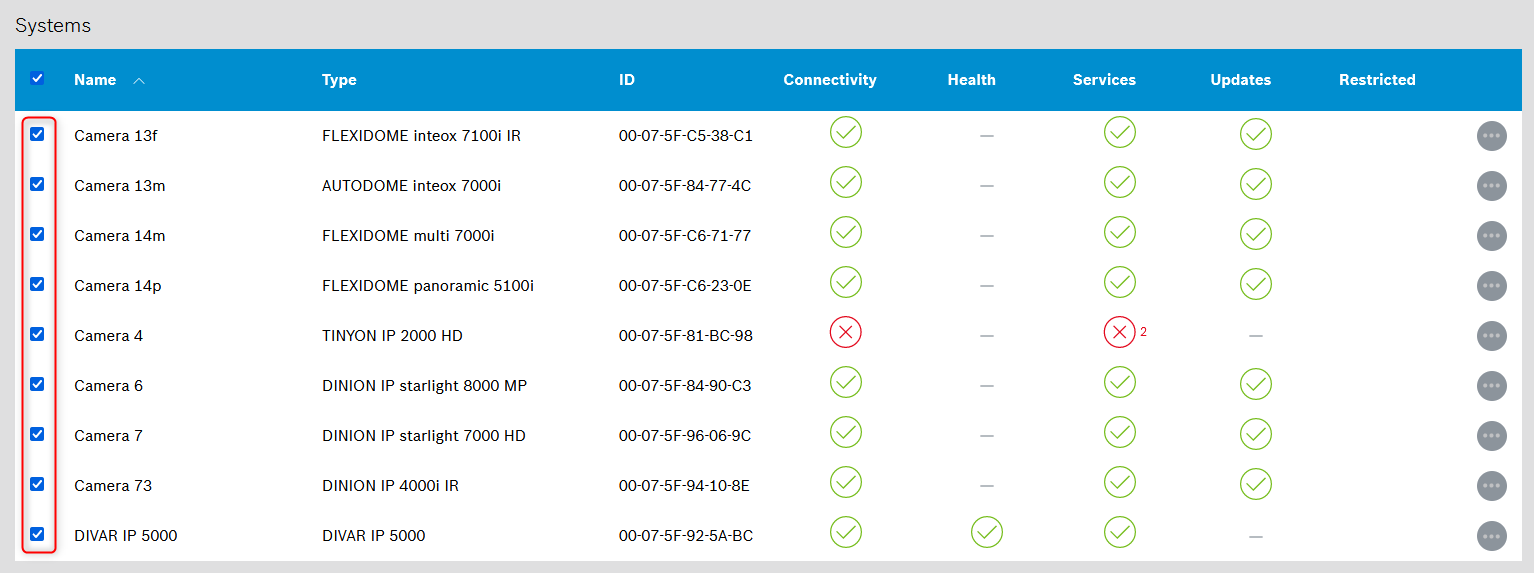Click the ID 00-07-5F-84-90-C3 cell
The width and height of the screenshot is (1534, 573).
(x=685, y=386)
